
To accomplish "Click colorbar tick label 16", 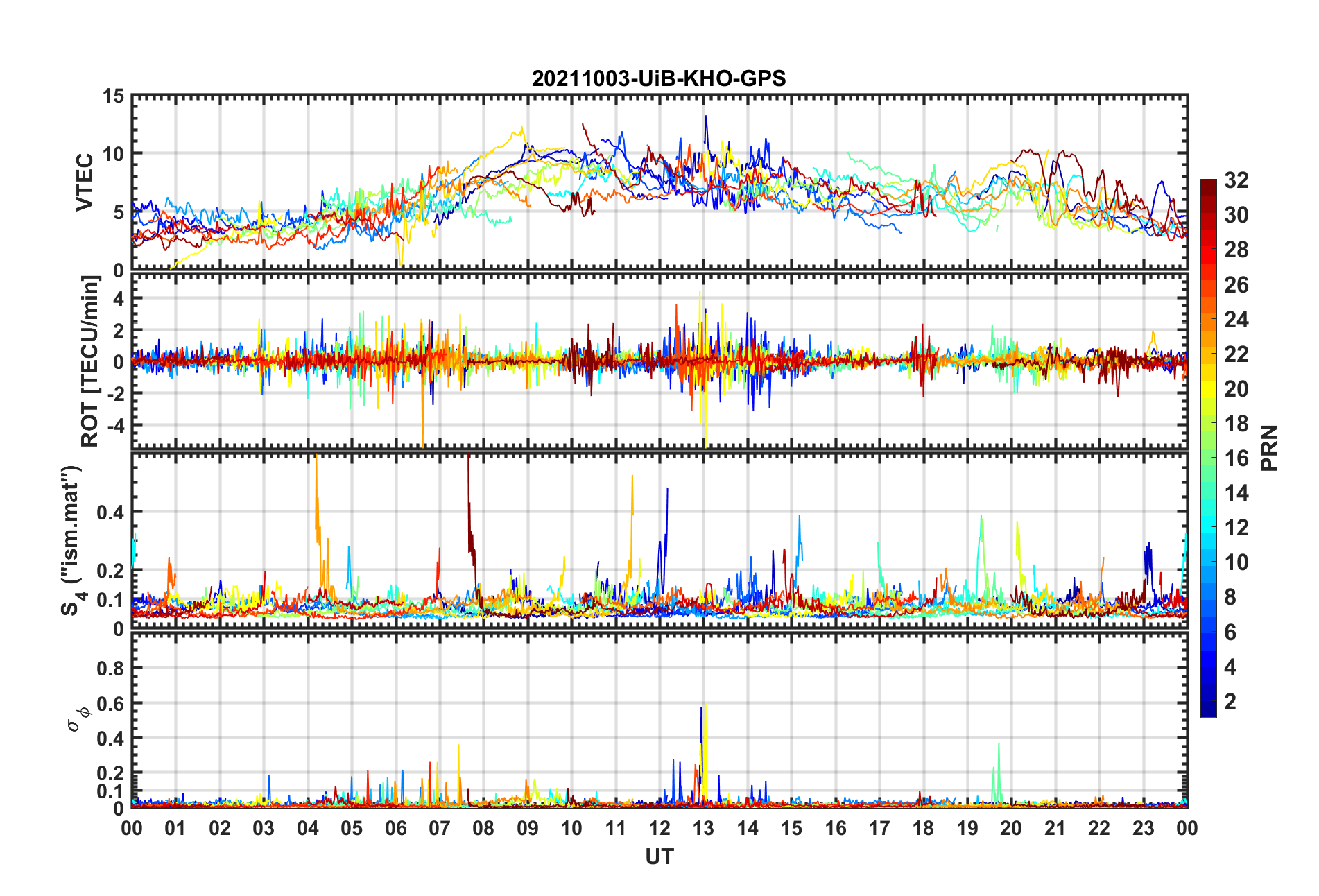I will [1236, 458].
